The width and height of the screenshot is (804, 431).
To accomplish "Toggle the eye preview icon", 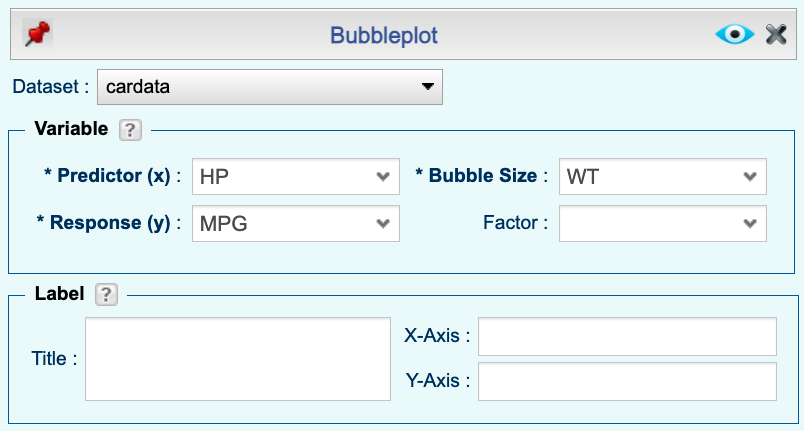I will [x=734, y=35].
